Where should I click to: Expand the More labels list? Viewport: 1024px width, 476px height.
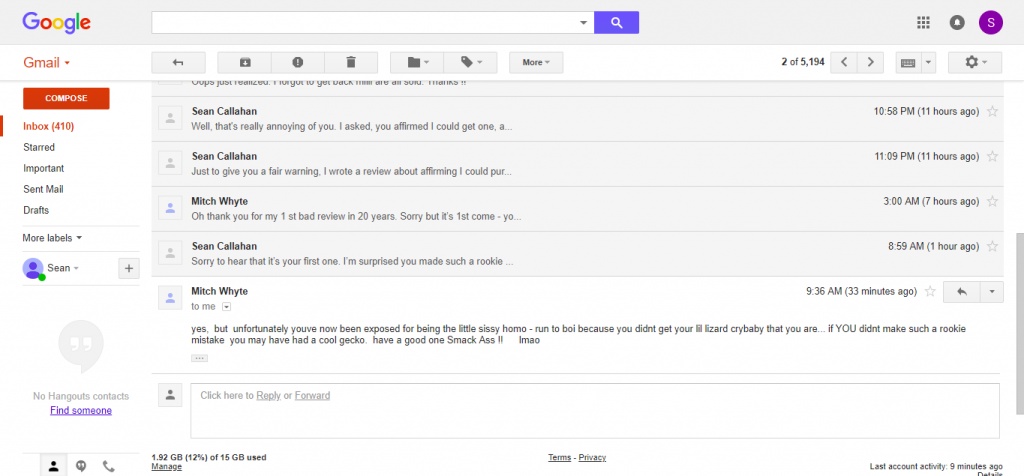pos(52,238)
